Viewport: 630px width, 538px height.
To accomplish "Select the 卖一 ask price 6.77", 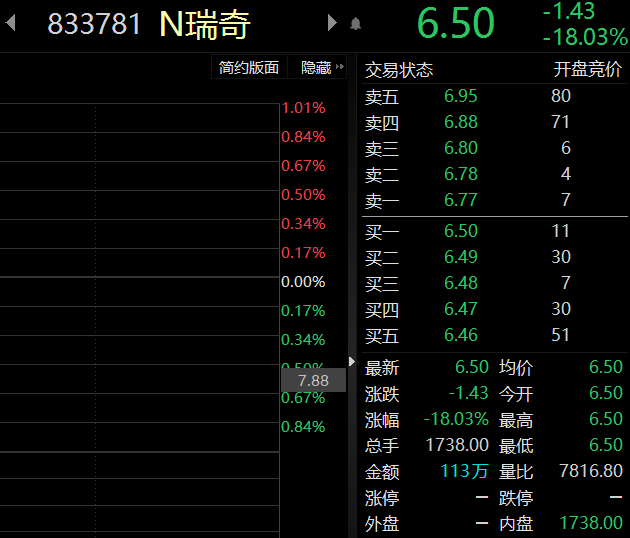I will (461, 200).
